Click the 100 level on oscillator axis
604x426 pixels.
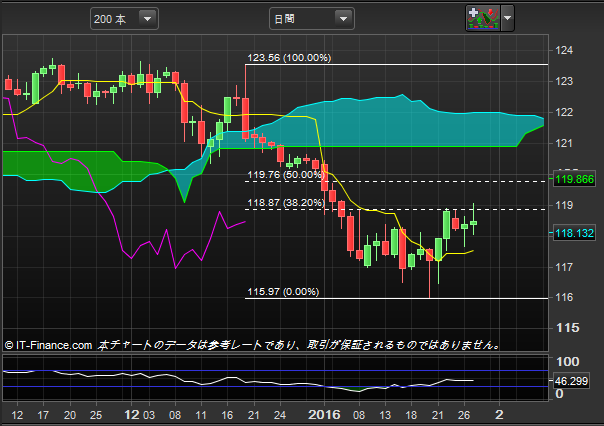567,362
